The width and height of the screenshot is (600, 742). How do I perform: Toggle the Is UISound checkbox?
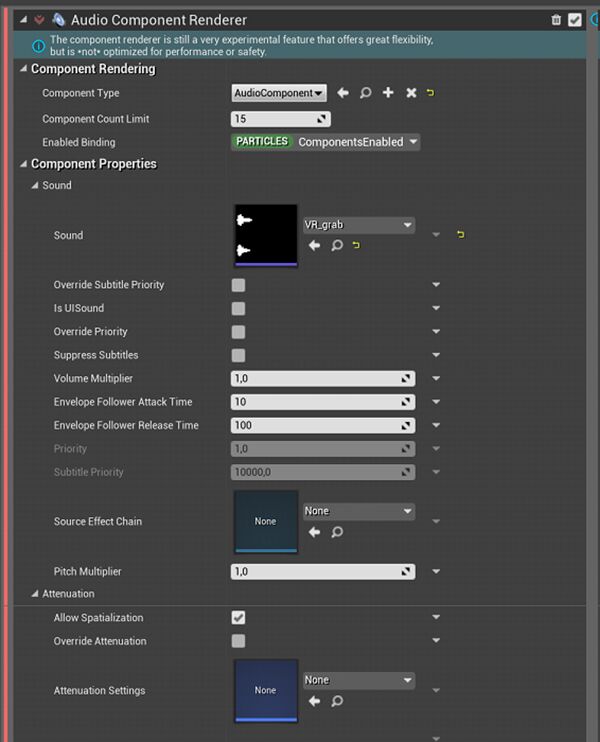238,308
